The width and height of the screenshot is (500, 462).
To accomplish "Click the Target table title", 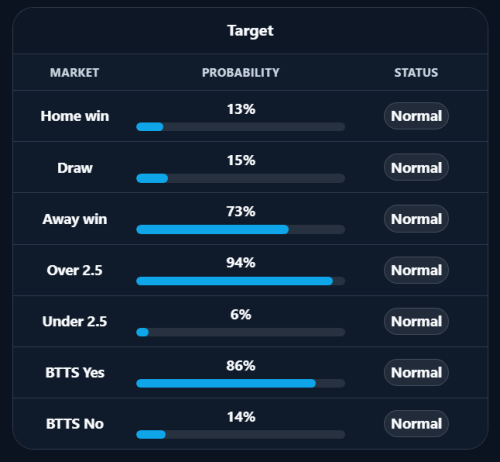I will click(250, 31).
